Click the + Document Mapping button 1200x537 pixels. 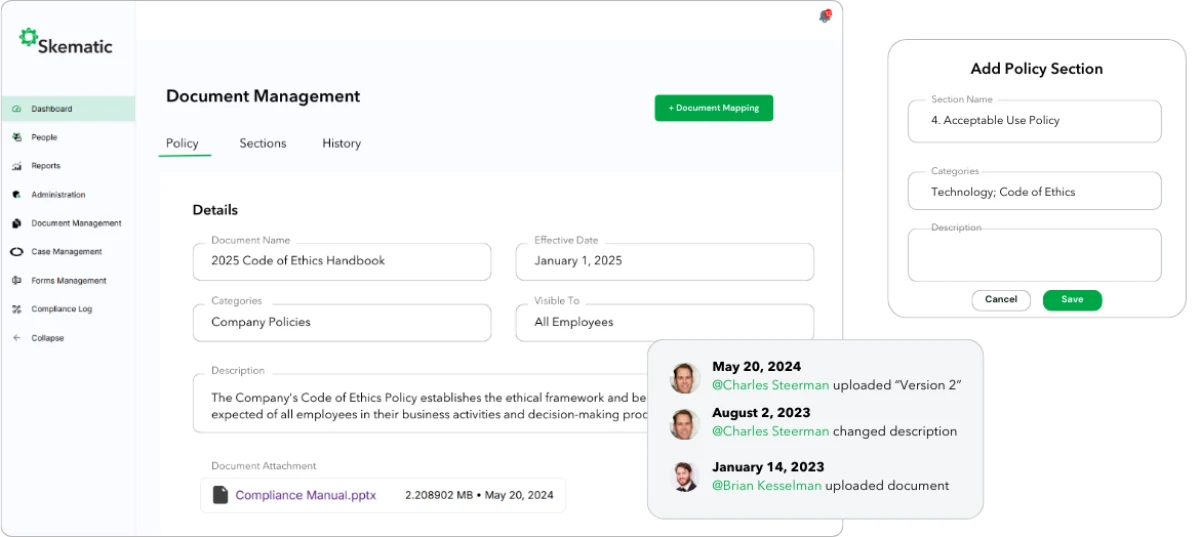(x=713, y=108)
